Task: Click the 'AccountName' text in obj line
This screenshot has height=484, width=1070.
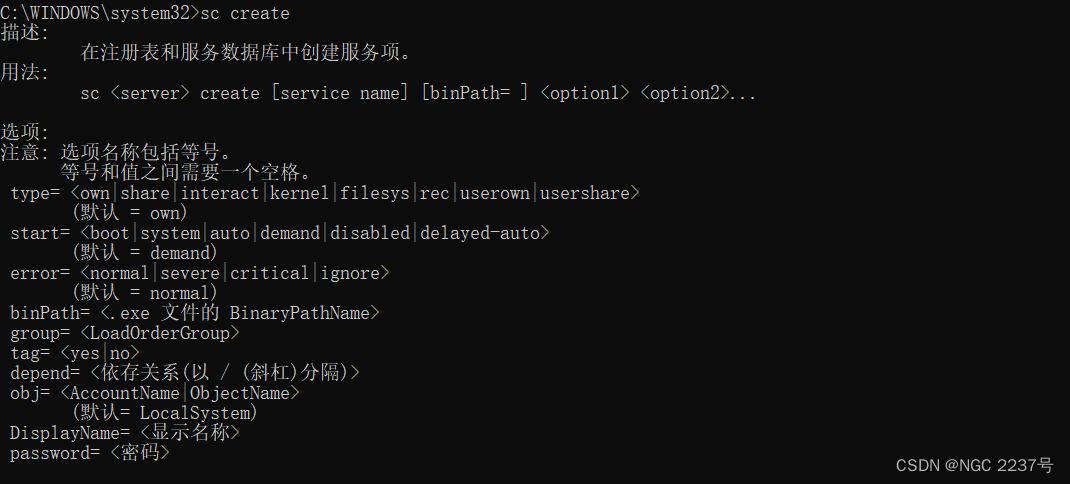Action: click(x=125, y=393)
